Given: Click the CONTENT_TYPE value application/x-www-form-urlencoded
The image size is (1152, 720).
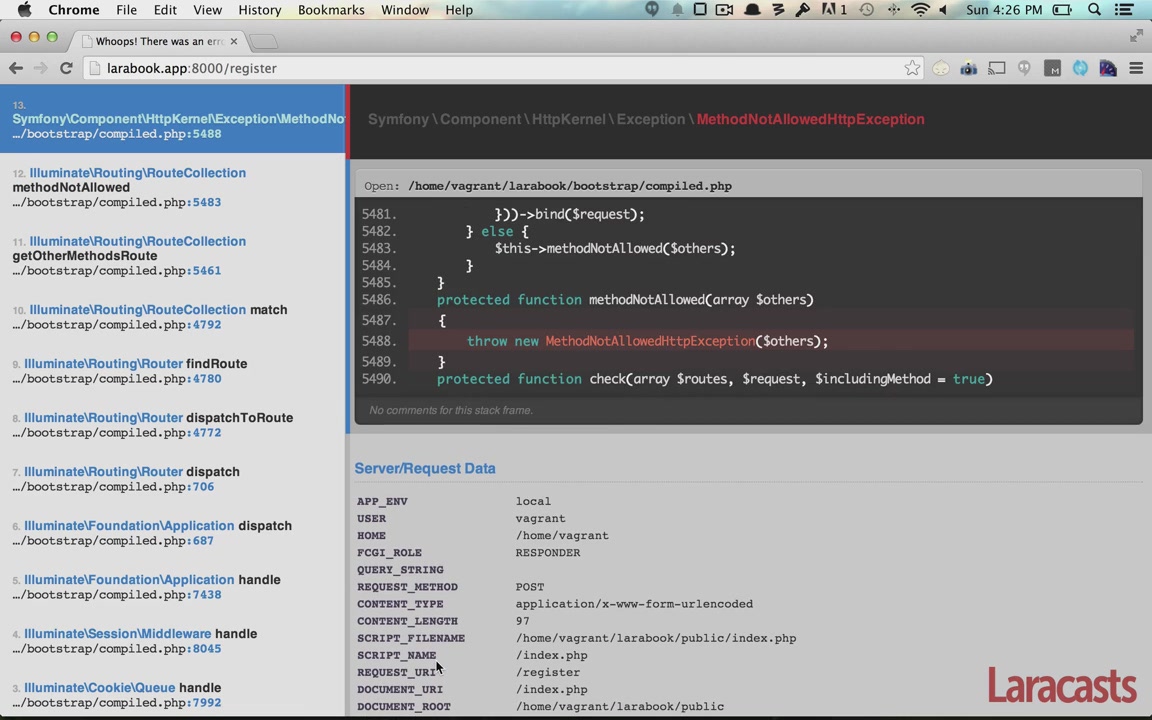Looking at the screenshot, I should point(634,604).
